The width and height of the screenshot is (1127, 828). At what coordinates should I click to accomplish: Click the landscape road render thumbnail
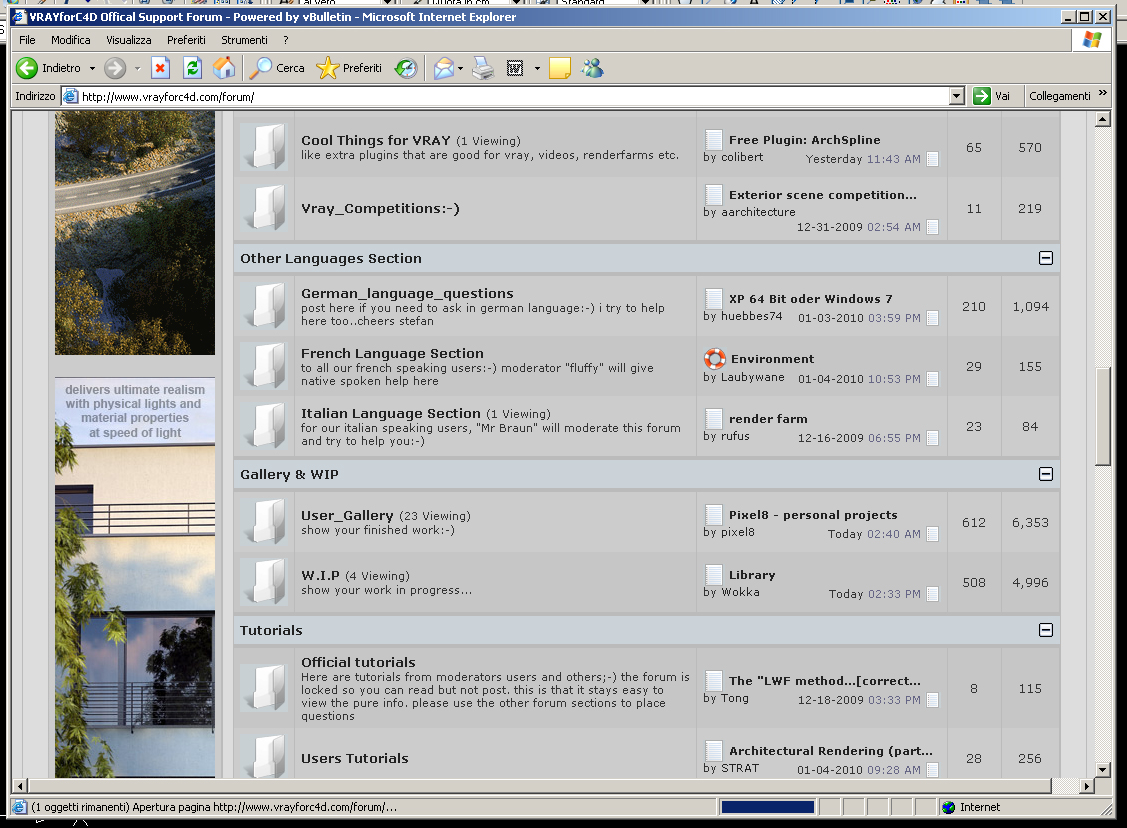pyautogui.click(x=134, y=233)
